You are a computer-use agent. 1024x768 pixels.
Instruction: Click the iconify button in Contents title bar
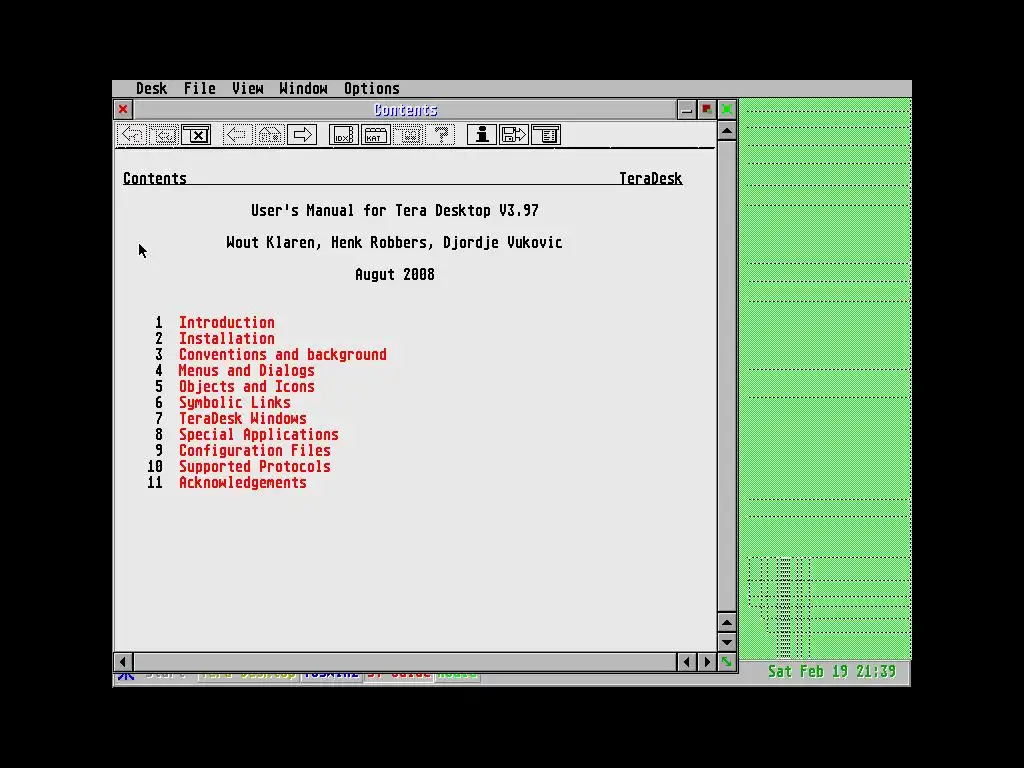click(686, 110)
